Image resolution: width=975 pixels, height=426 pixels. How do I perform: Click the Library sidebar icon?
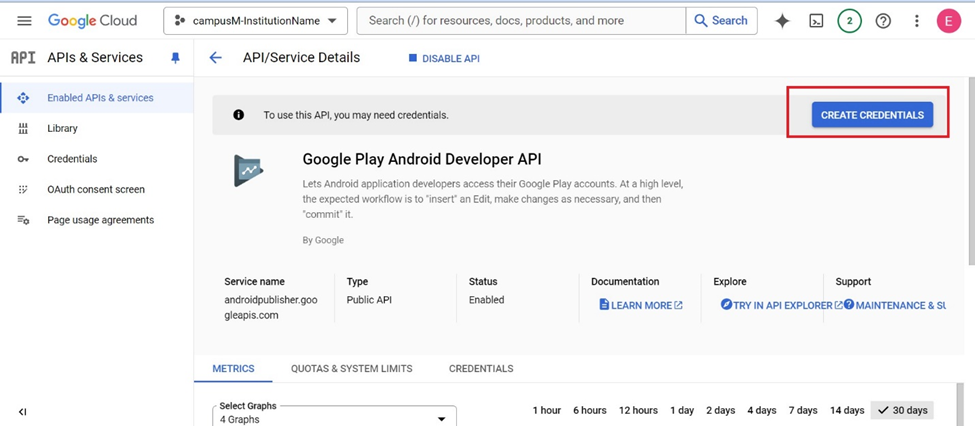pos(23,129)
